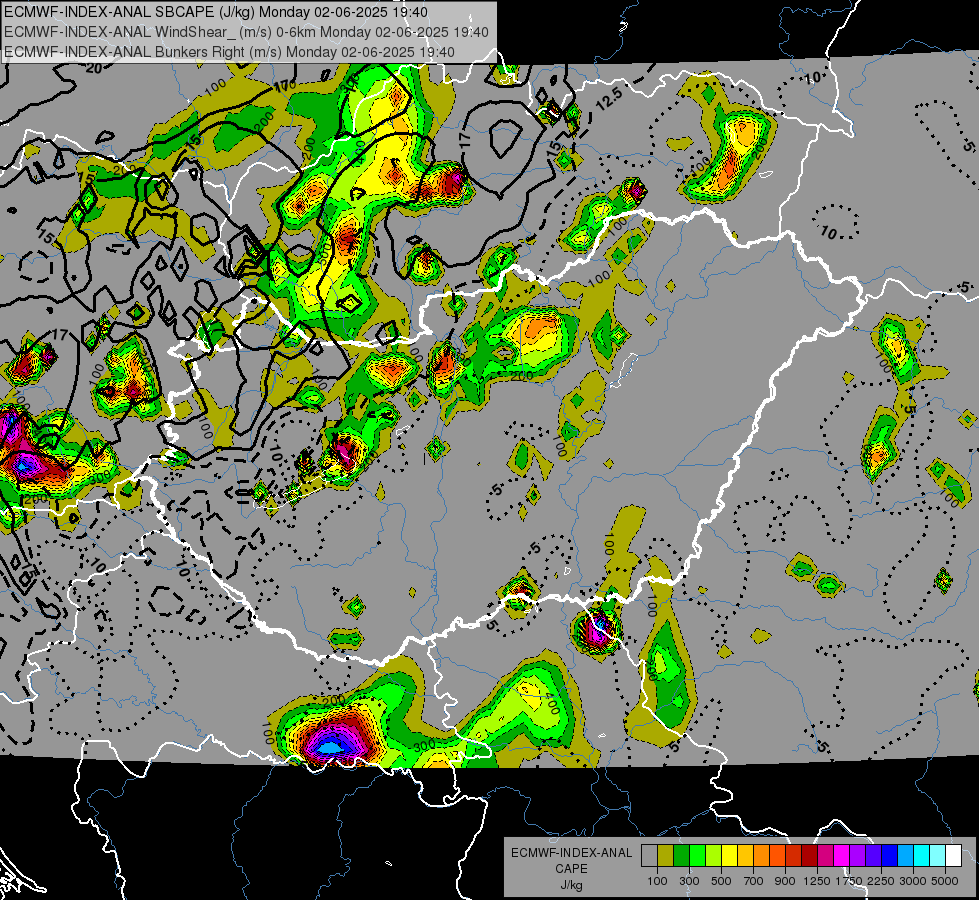979x900 pixels.
Task: Click the CAPE legend label
Action: point(571,869)
